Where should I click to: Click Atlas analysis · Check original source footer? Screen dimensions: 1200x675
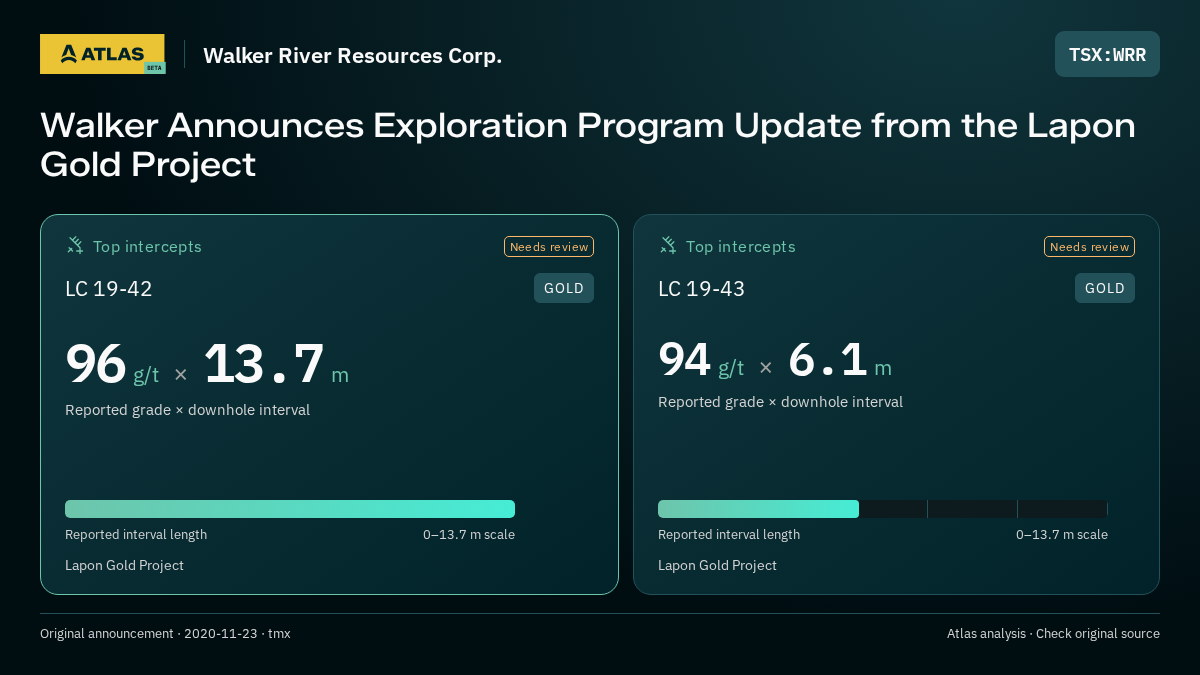pyautogui.click(x=1053, y=634)
